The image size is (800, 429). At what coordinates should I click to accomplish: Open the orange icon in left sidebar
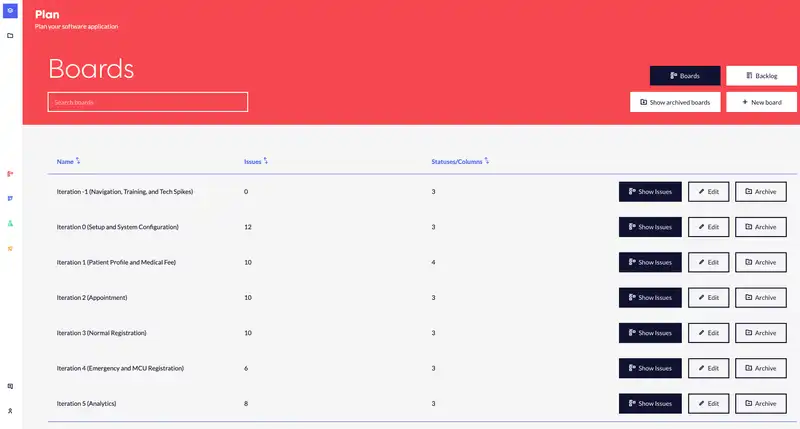[10, 247]
